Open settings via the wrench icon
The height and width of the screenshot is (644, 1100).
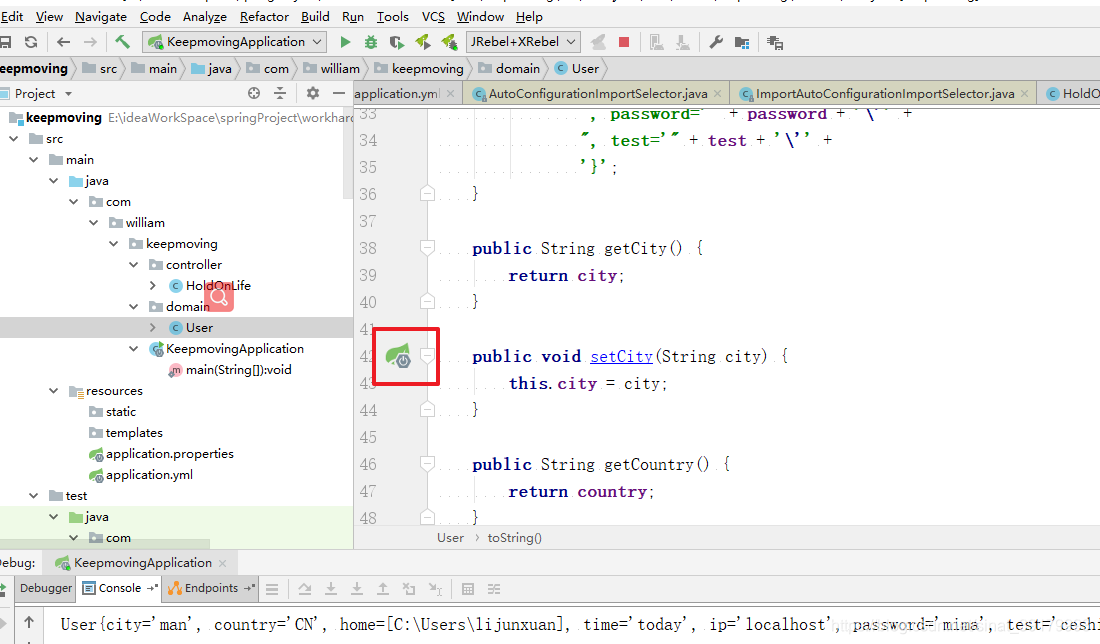716,42
